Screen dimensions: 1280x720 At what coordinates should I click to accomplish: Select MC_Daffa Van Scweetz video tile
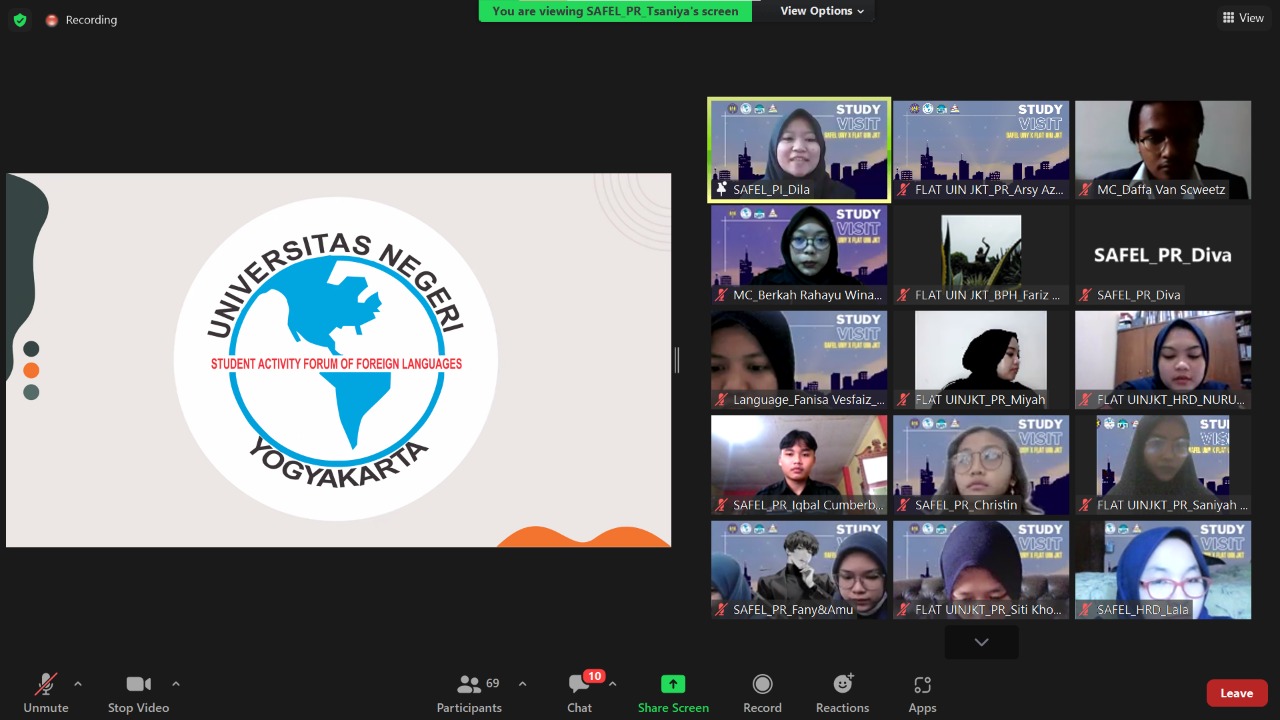1162,150
